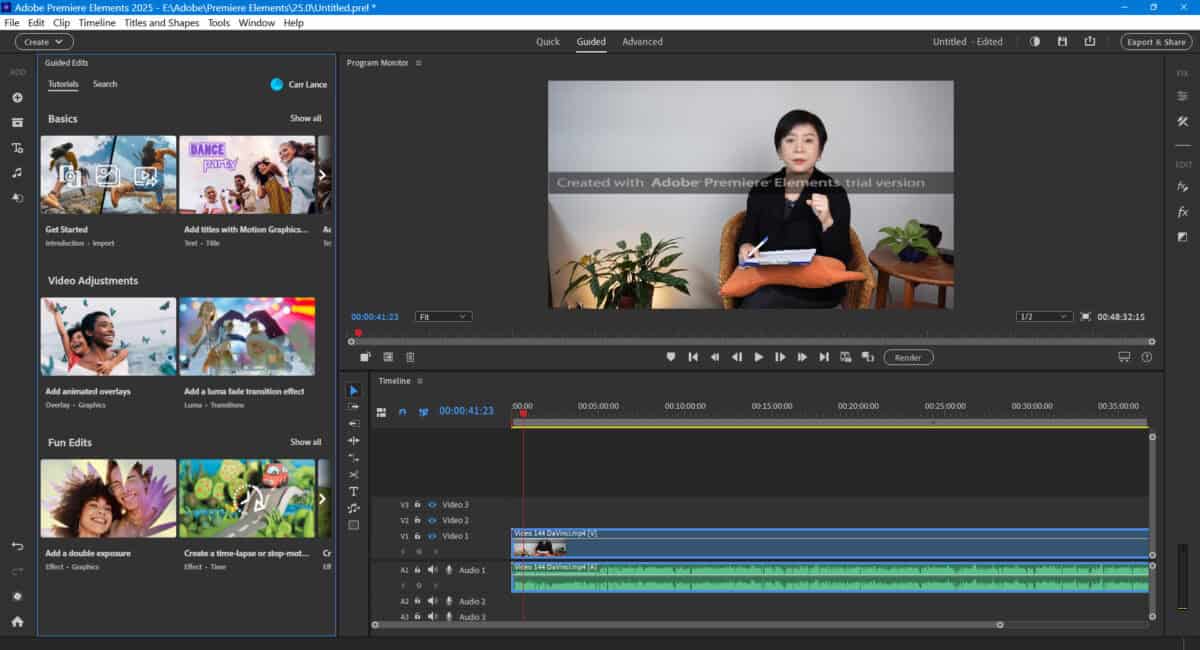Image resolution: width=1200 pixels, height=650 pixels.
Task: Toggle lock on Audio 1 track
Action: (x=417, y=570)
